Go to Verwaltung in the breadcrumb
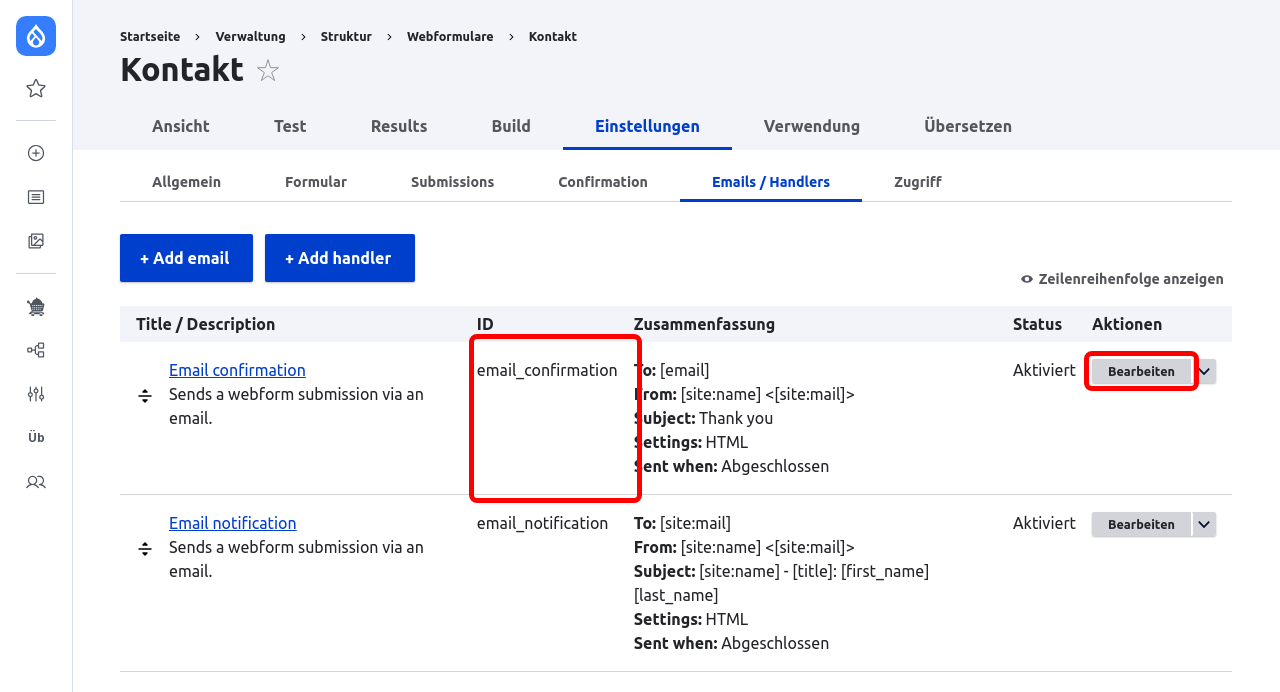Image resolution: width=1280 pixels, height=692 pixels. click(250, 36)
